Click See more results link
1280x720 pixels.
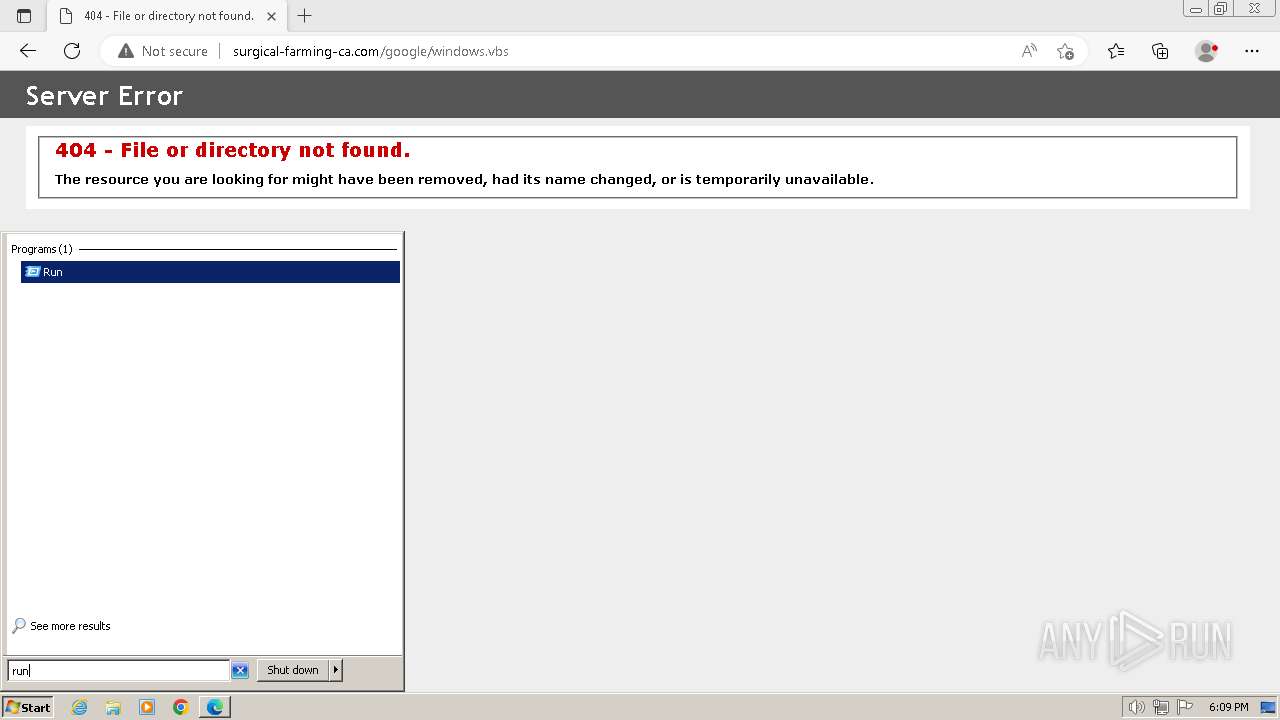[x=61, y=626]
